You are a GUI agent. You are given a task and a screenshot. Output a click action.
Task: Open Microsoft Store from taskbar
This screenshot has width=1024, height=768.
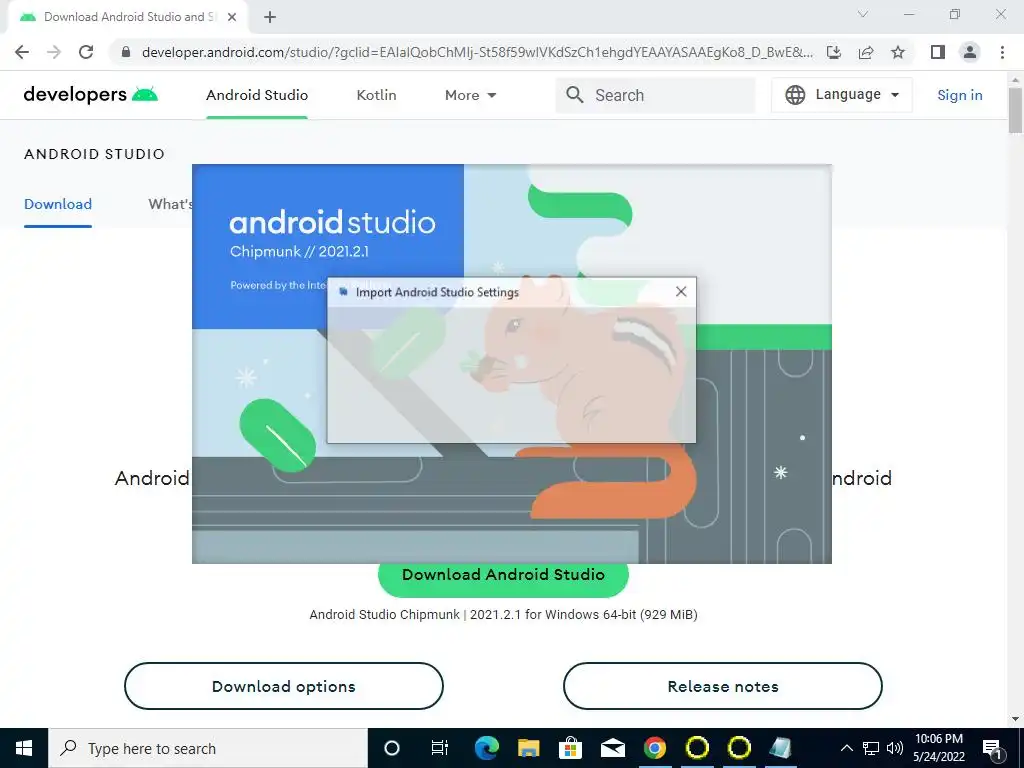tap(570, 748)
